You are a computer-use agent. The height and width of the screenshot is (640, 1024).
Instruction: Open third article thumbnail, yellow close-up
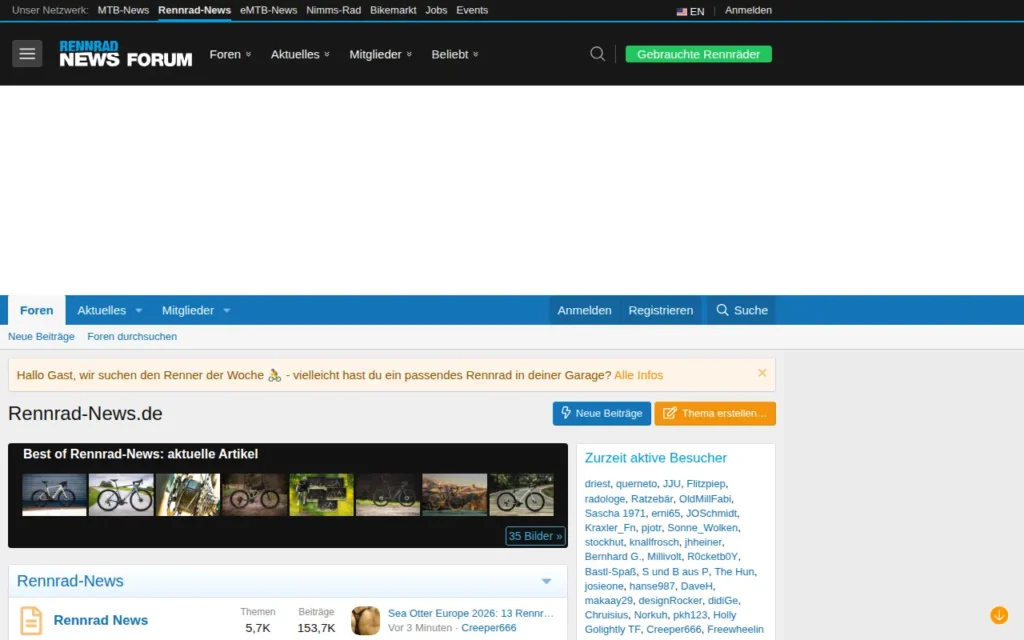[x=188, y=495]
